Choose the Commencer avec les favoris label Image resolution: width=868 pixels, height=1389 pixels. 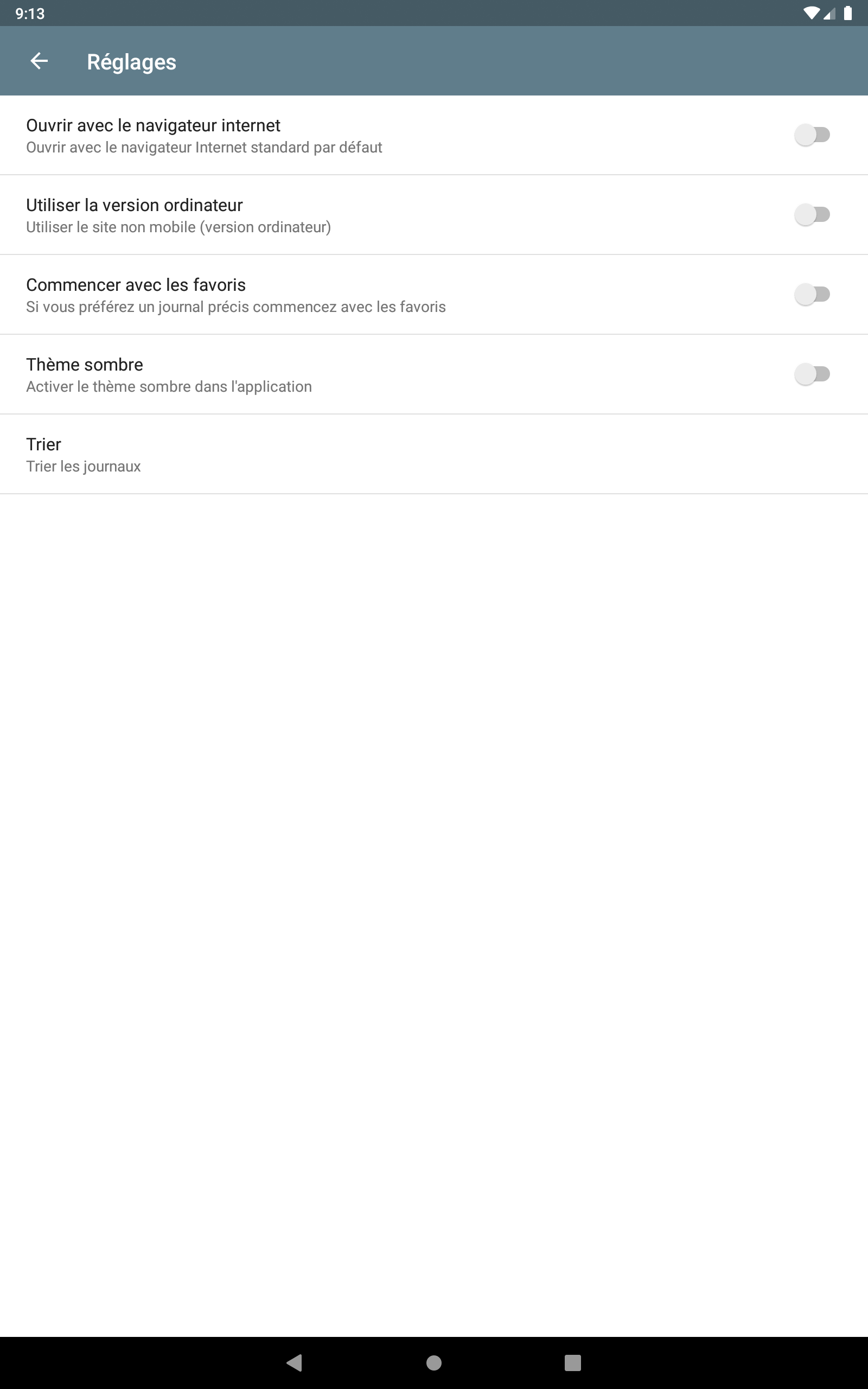[x=136, y=285]
